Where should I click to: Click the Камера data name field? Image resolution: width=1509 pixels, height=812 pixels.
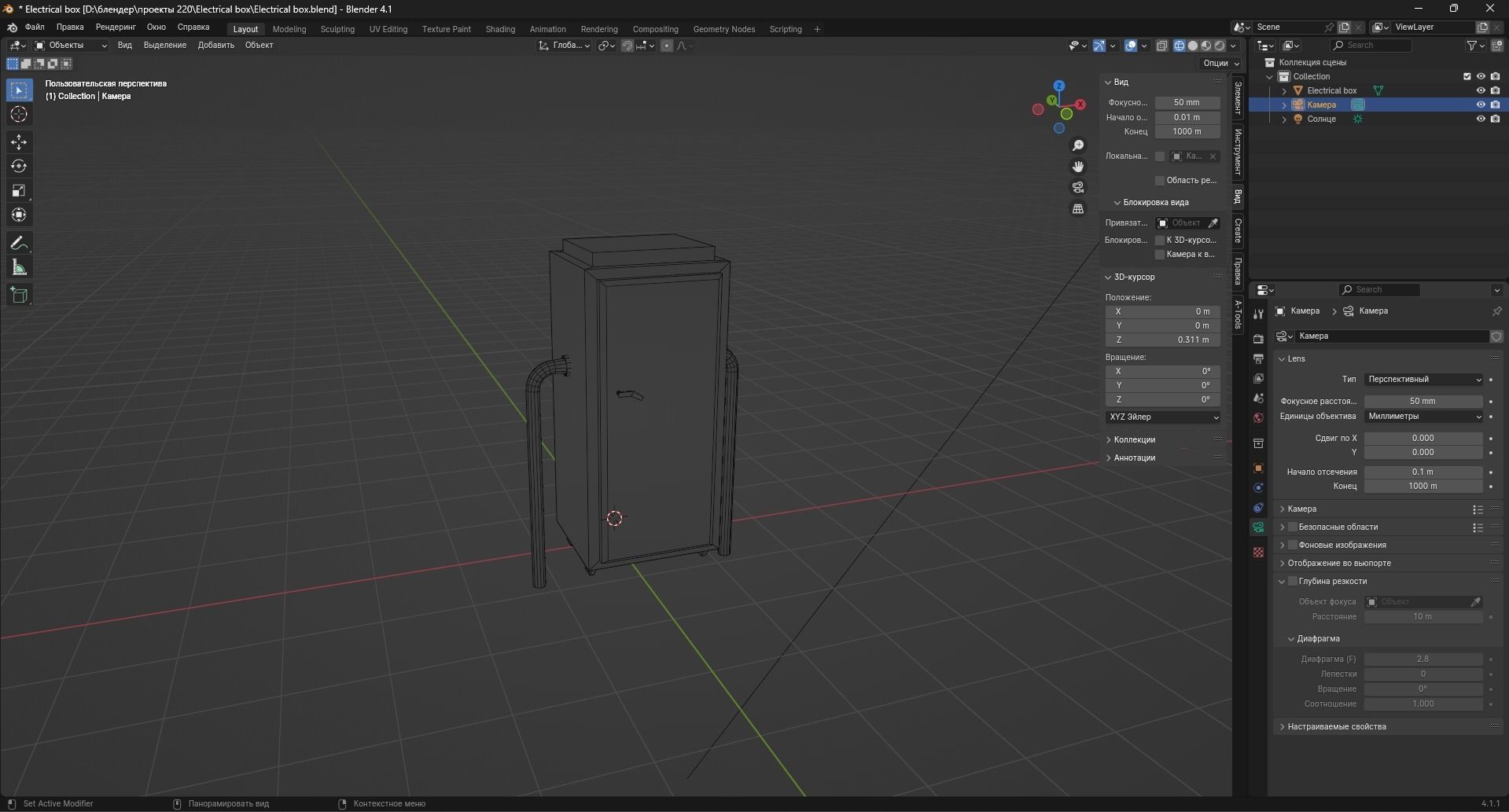pyautogui.click(x=1392, y=336)
